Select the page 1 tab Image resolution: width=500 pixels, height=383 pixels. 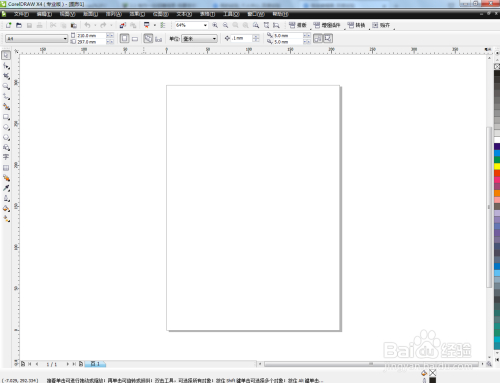tap(95, 364)
